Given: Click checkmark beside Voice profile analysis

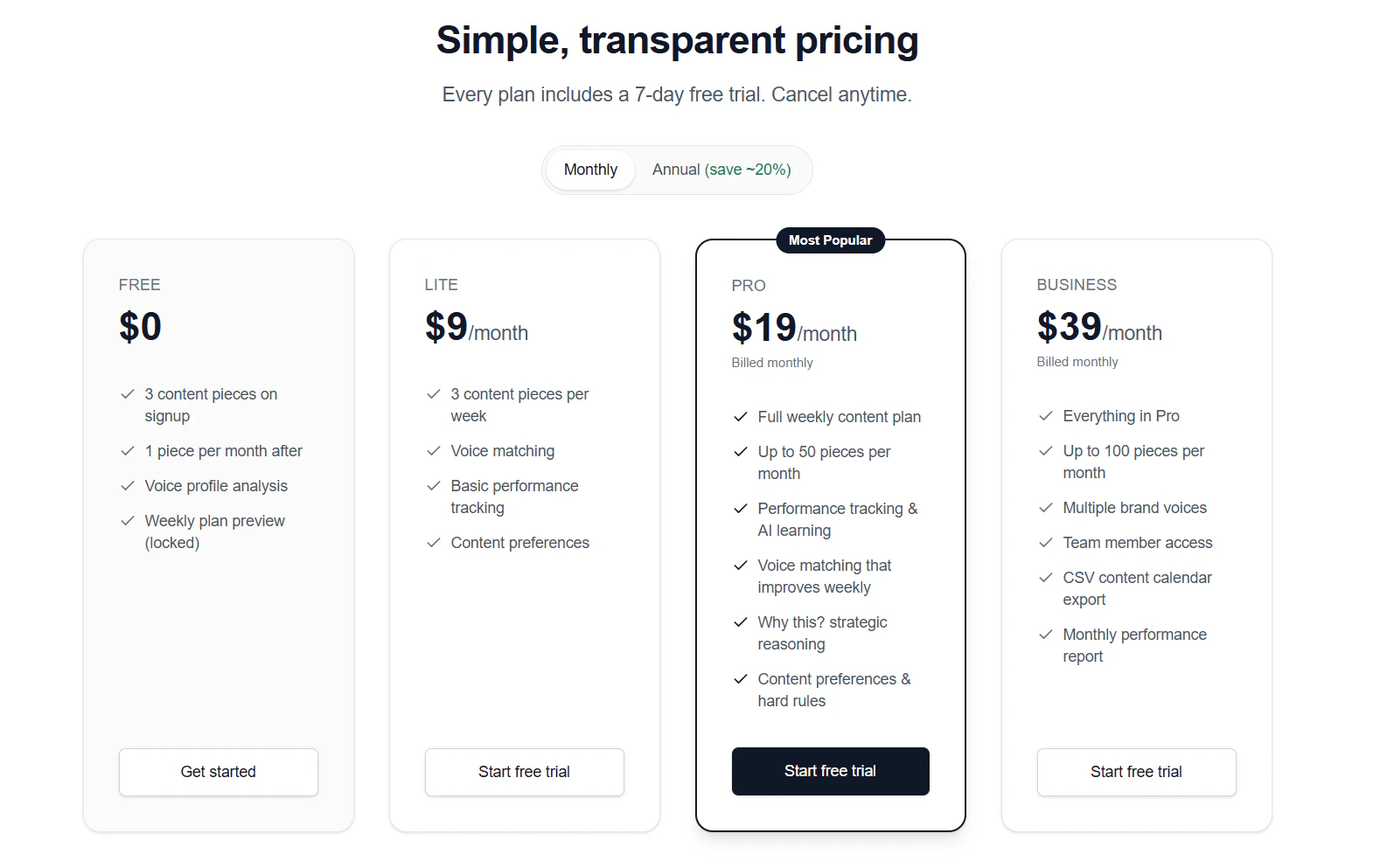Looking at the screenshot, I should (128, 486).
